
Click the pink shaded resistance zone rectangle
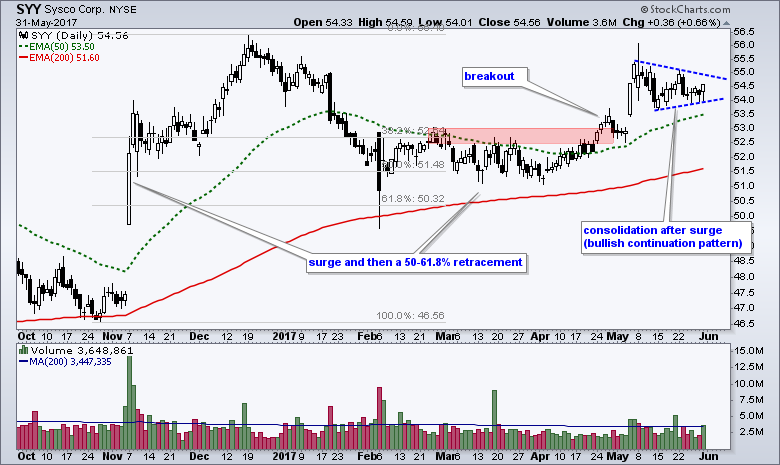521,136
